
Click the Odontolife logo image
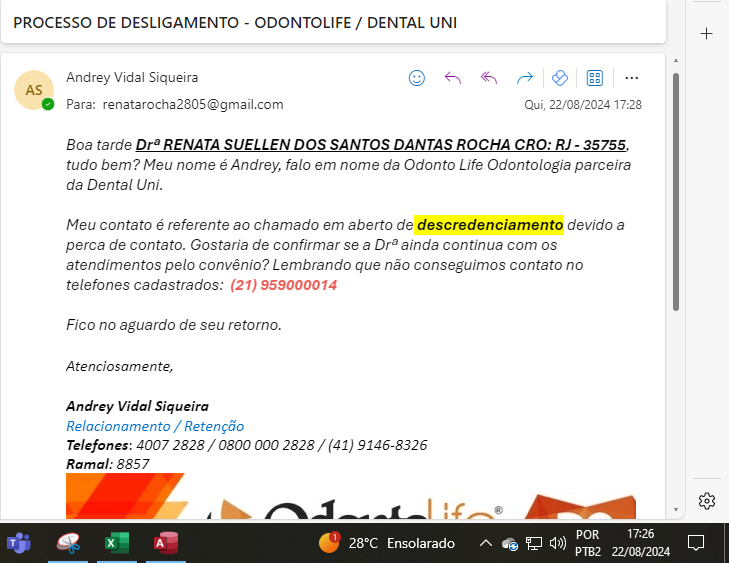tap(351, 496)
